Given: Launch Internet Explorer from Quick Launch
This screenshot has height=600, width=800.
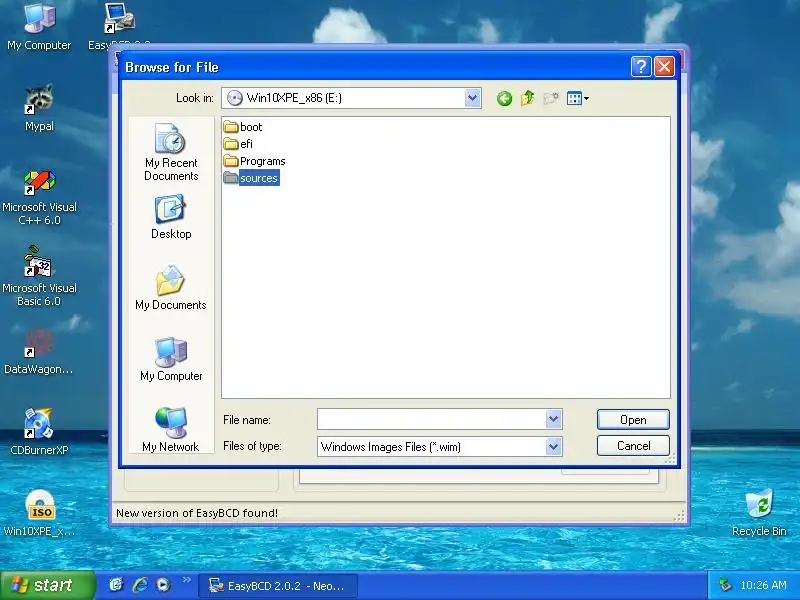Looking at the screenshot, I should coord(140,585).
